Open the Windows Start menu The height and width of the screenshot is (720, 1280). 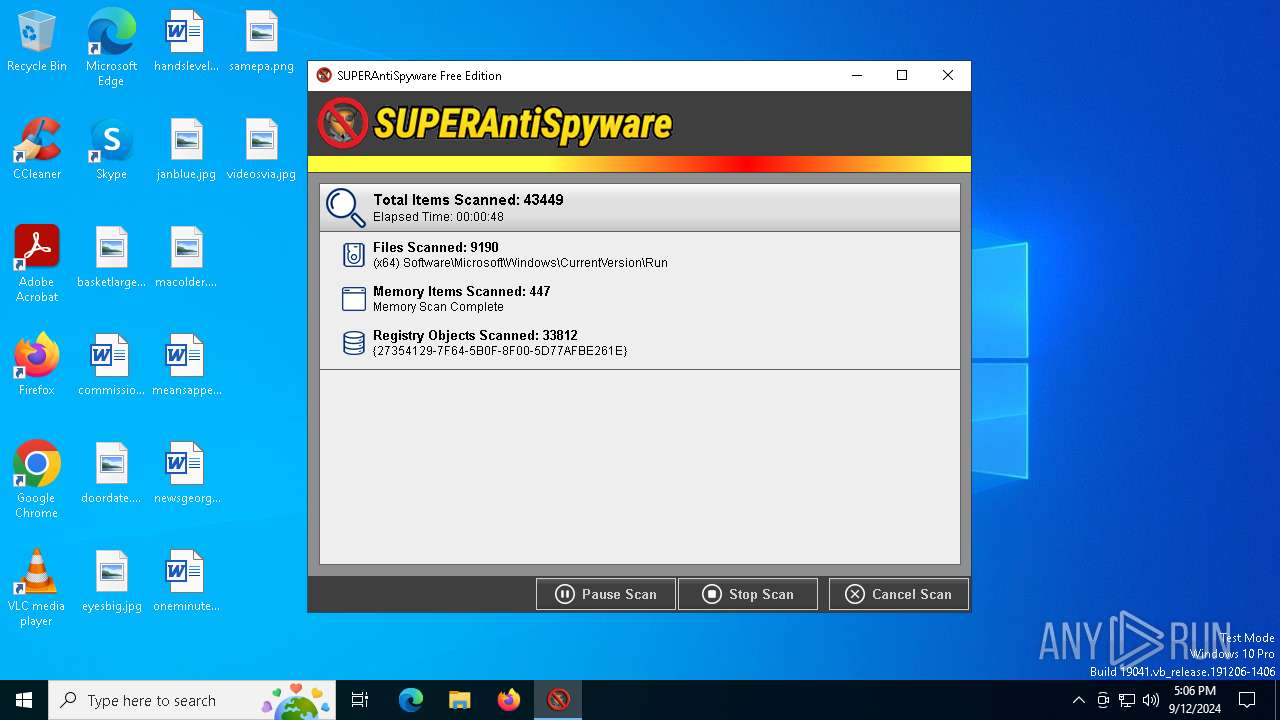[x=24, y=700]
